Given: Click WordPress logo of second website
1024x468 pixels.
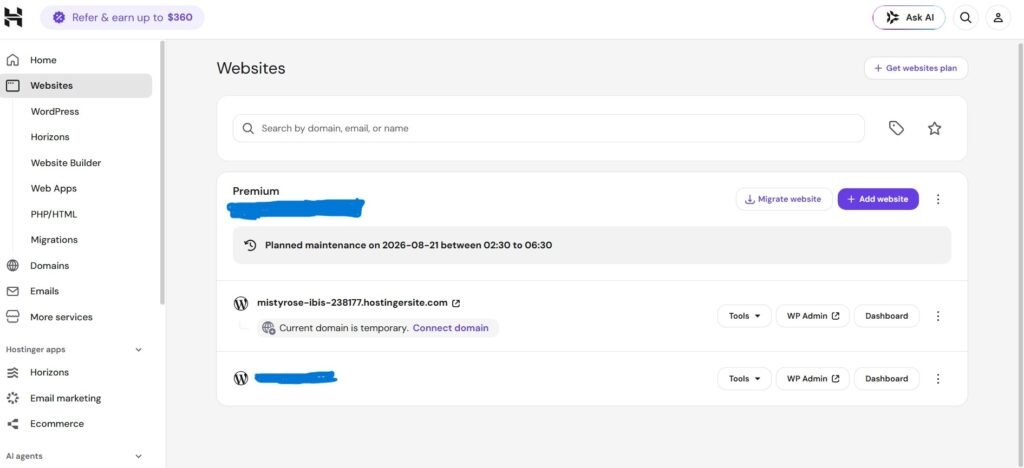Looking at the screenshot, I should (241, 378).
